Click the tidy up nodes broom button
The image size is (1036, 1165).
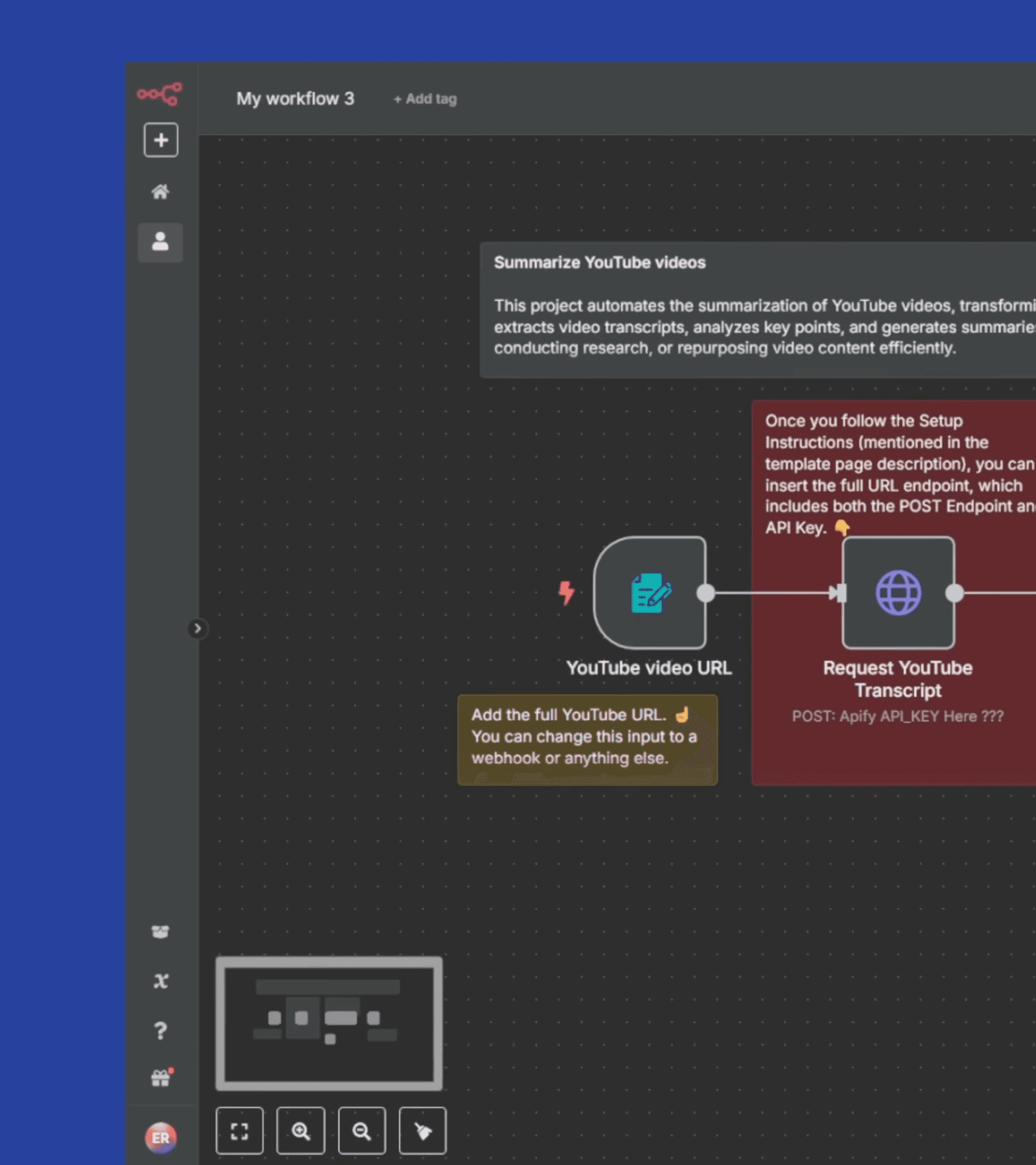pyautogui.click(x=422, y=1131)
